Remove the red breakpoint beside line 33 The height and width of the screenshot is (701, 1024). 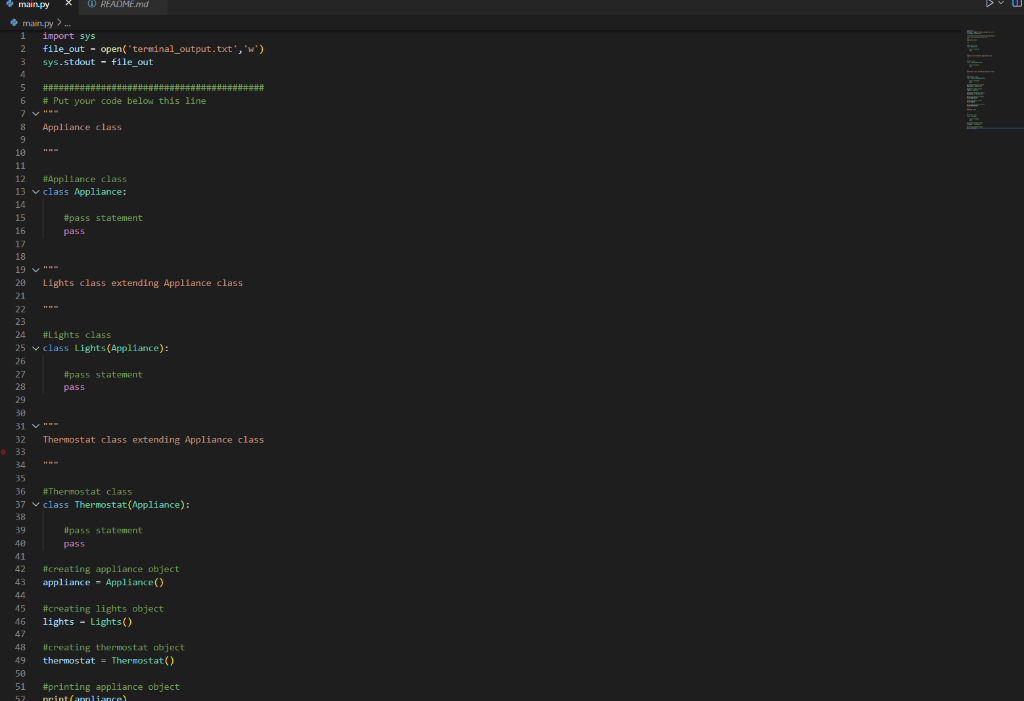click(x=5, y=452)
